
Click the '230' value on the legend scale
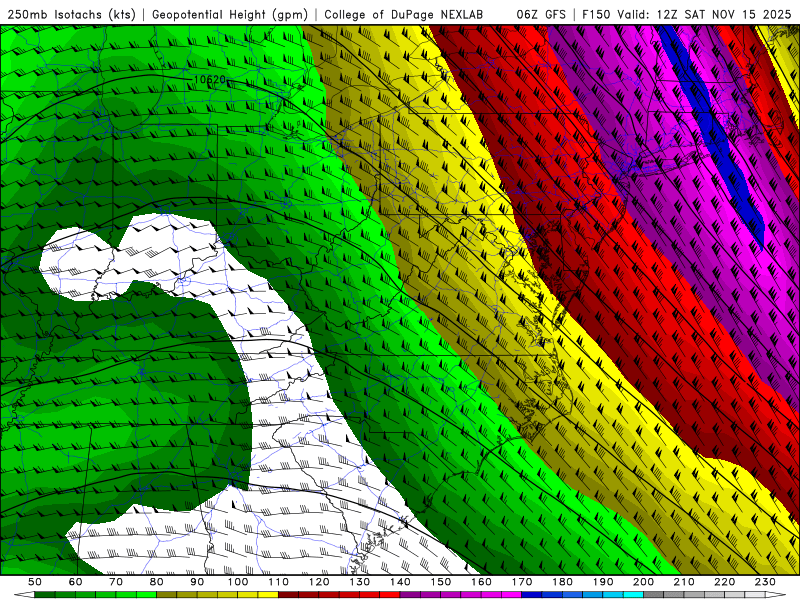point(765,582)
